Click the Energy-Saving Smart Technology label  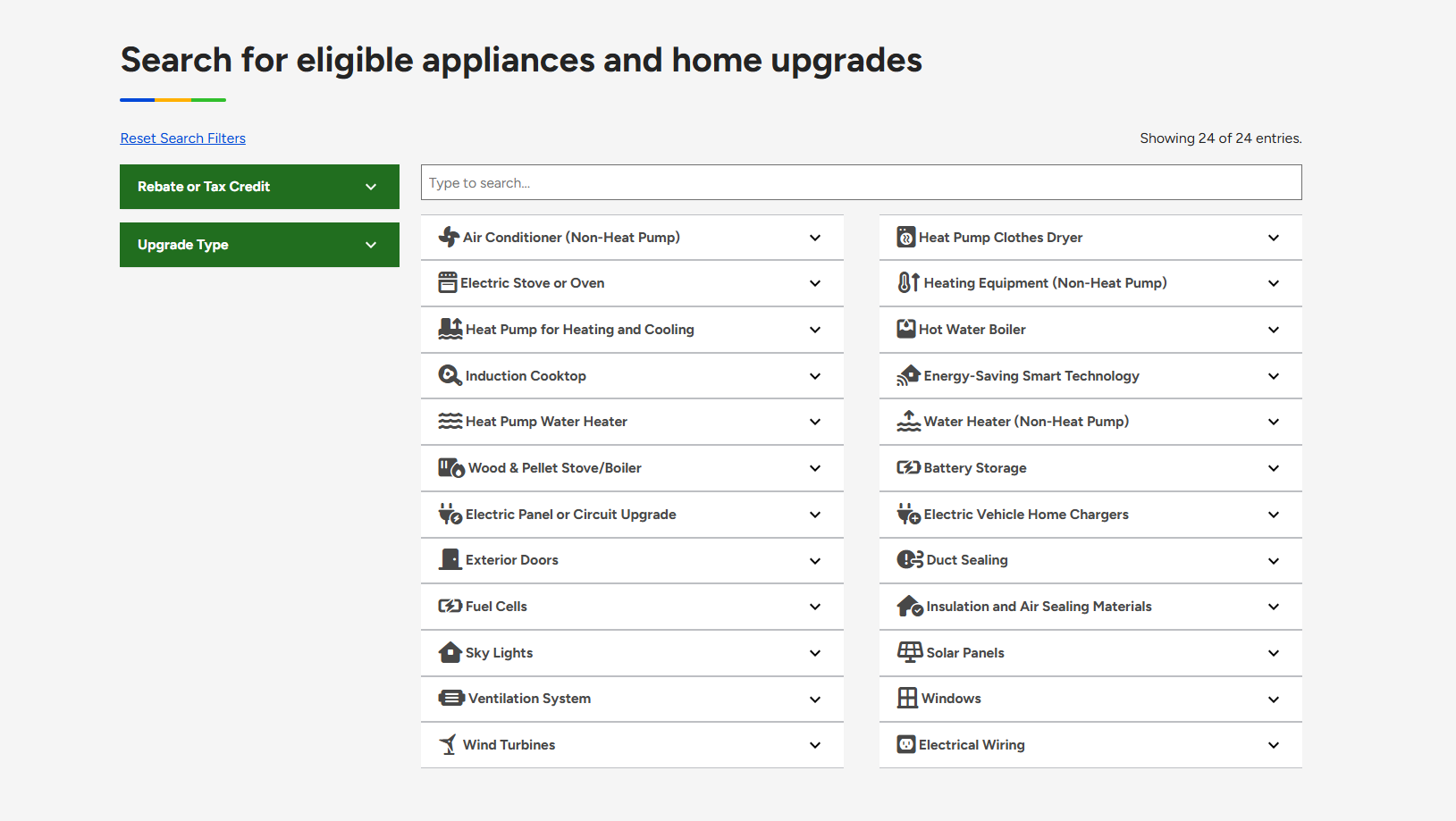click(x=1031, y=376)
